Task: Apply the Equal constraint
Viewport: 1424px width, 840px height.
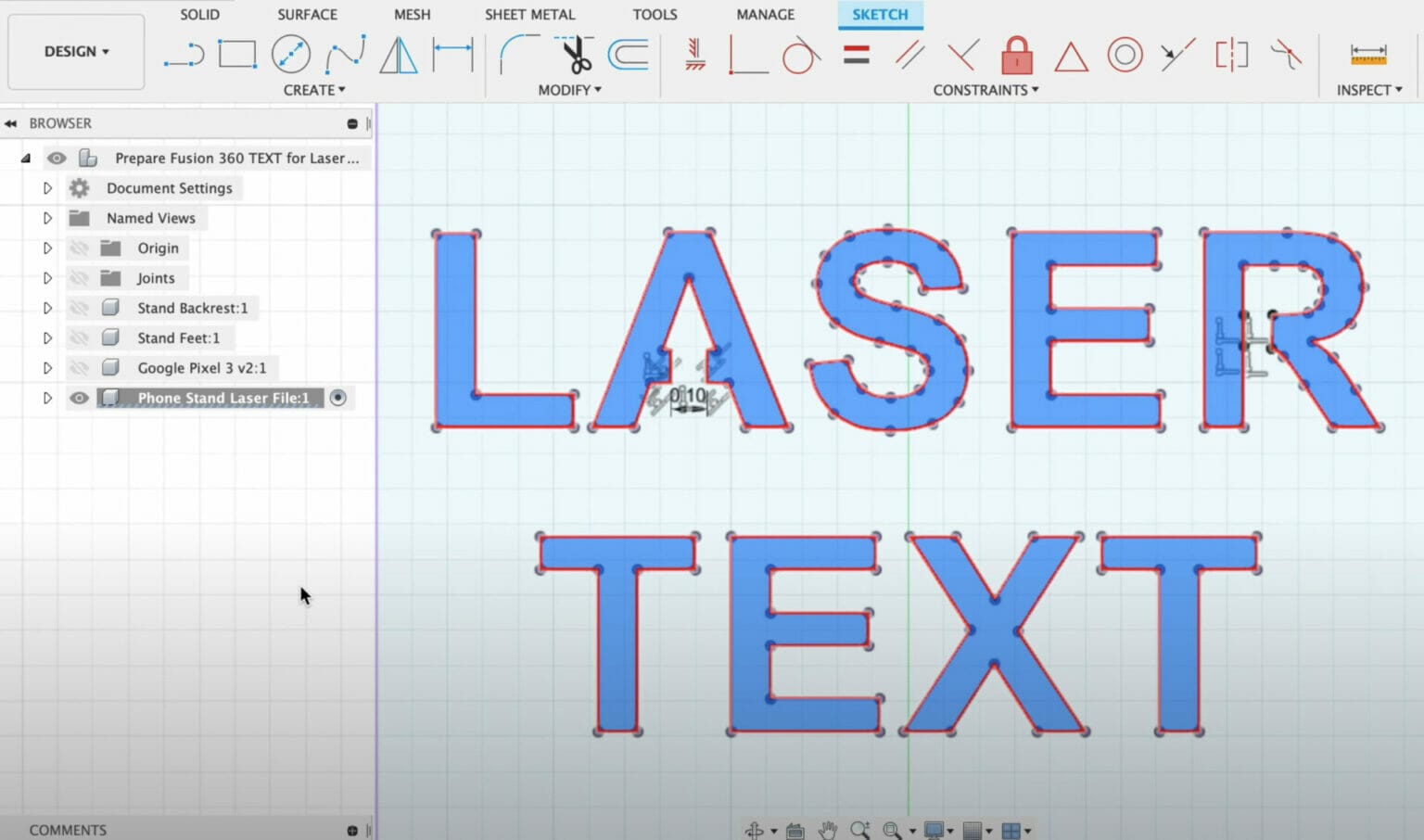Action: (855, 54)
